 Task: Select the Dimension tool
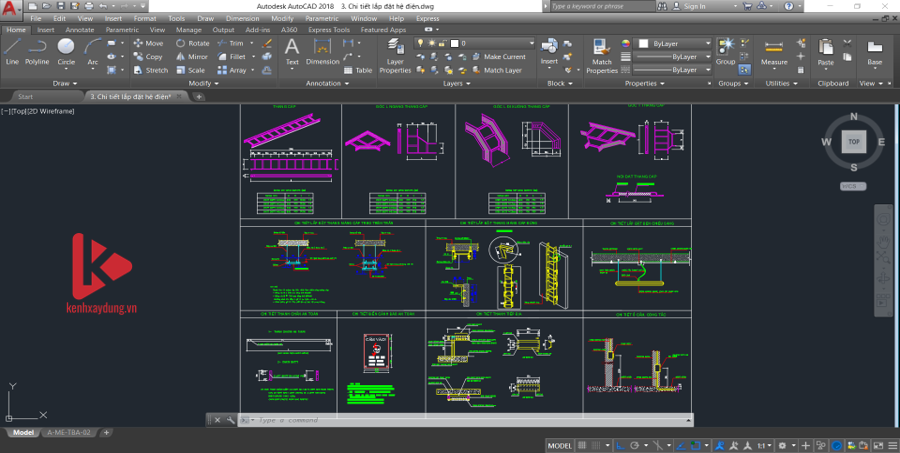click(x=323, y=51)
